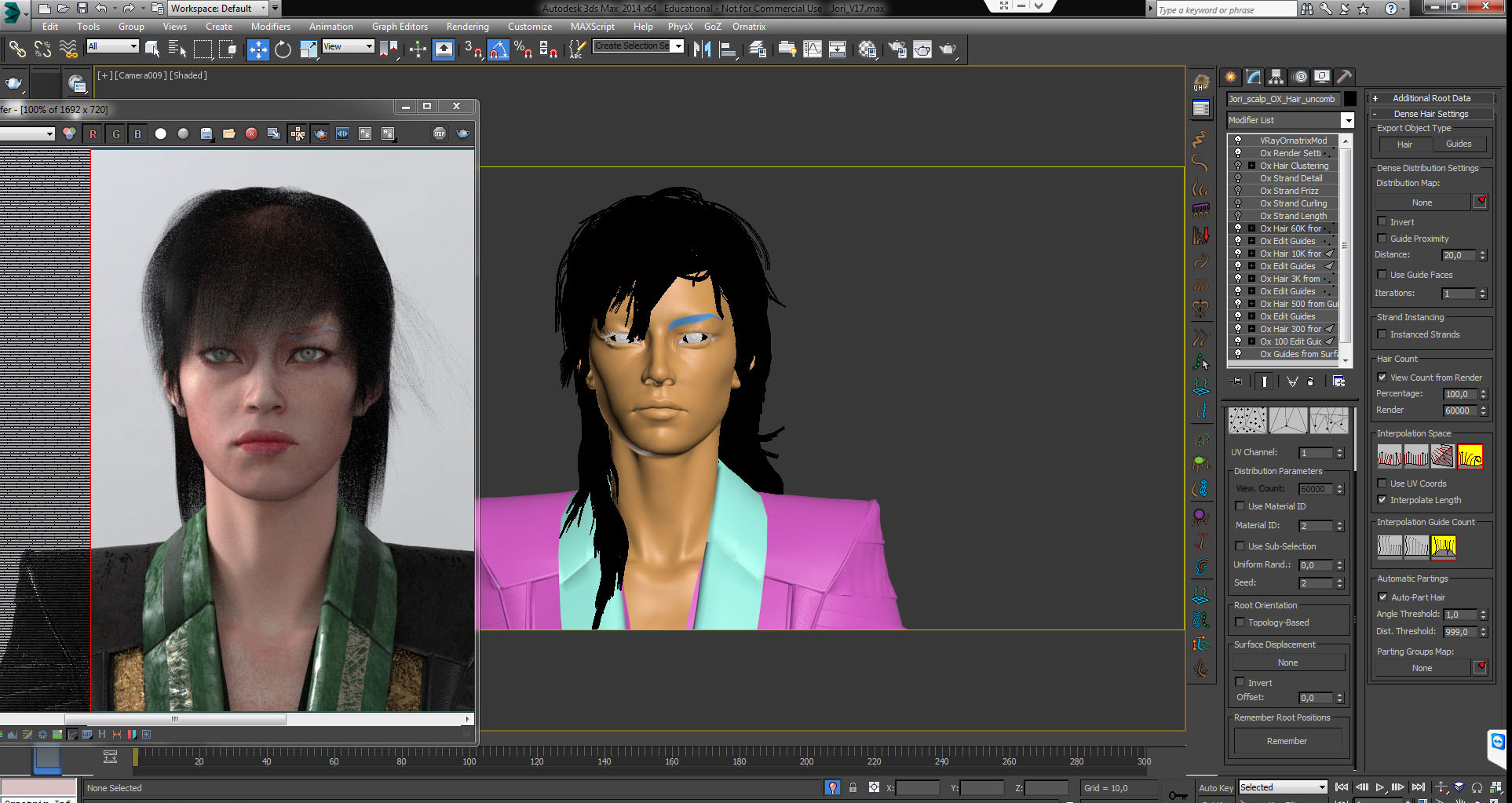Click the Mirror tool icon
The image size is (1512, 803).
pyautogui.click(x=702, y=49)
